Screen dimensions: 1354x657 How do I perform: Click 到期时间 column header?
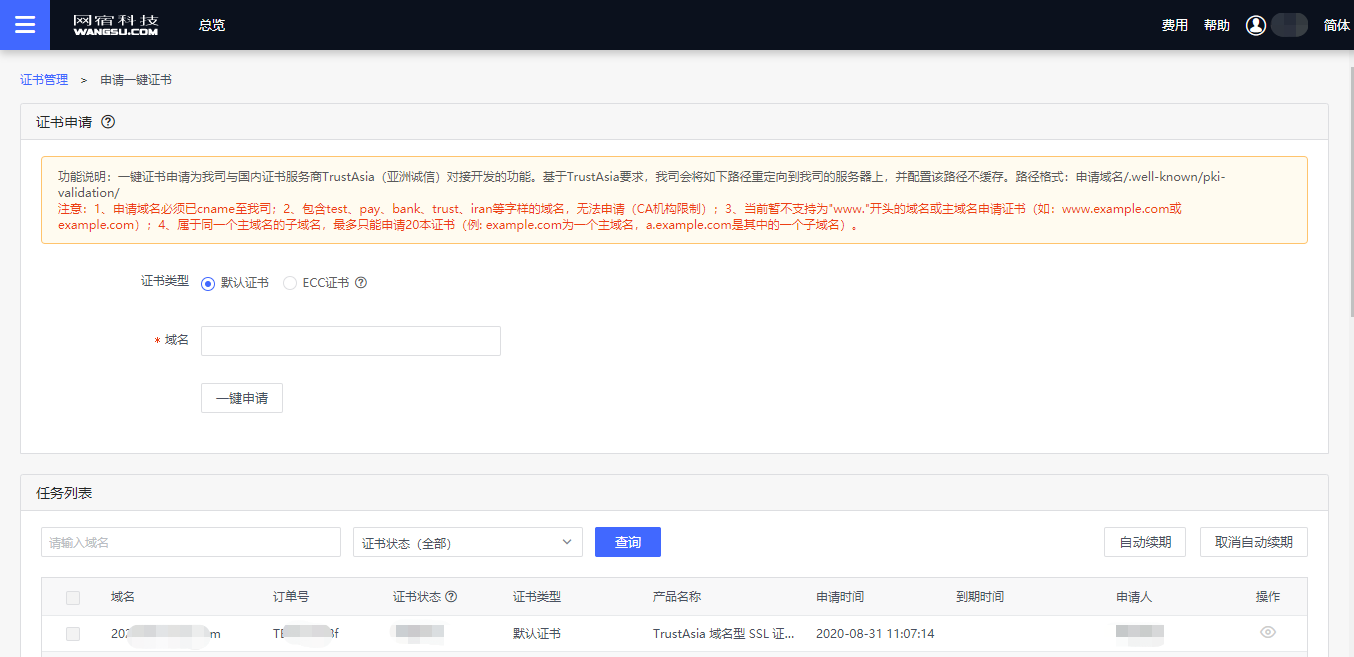point(980,597)
